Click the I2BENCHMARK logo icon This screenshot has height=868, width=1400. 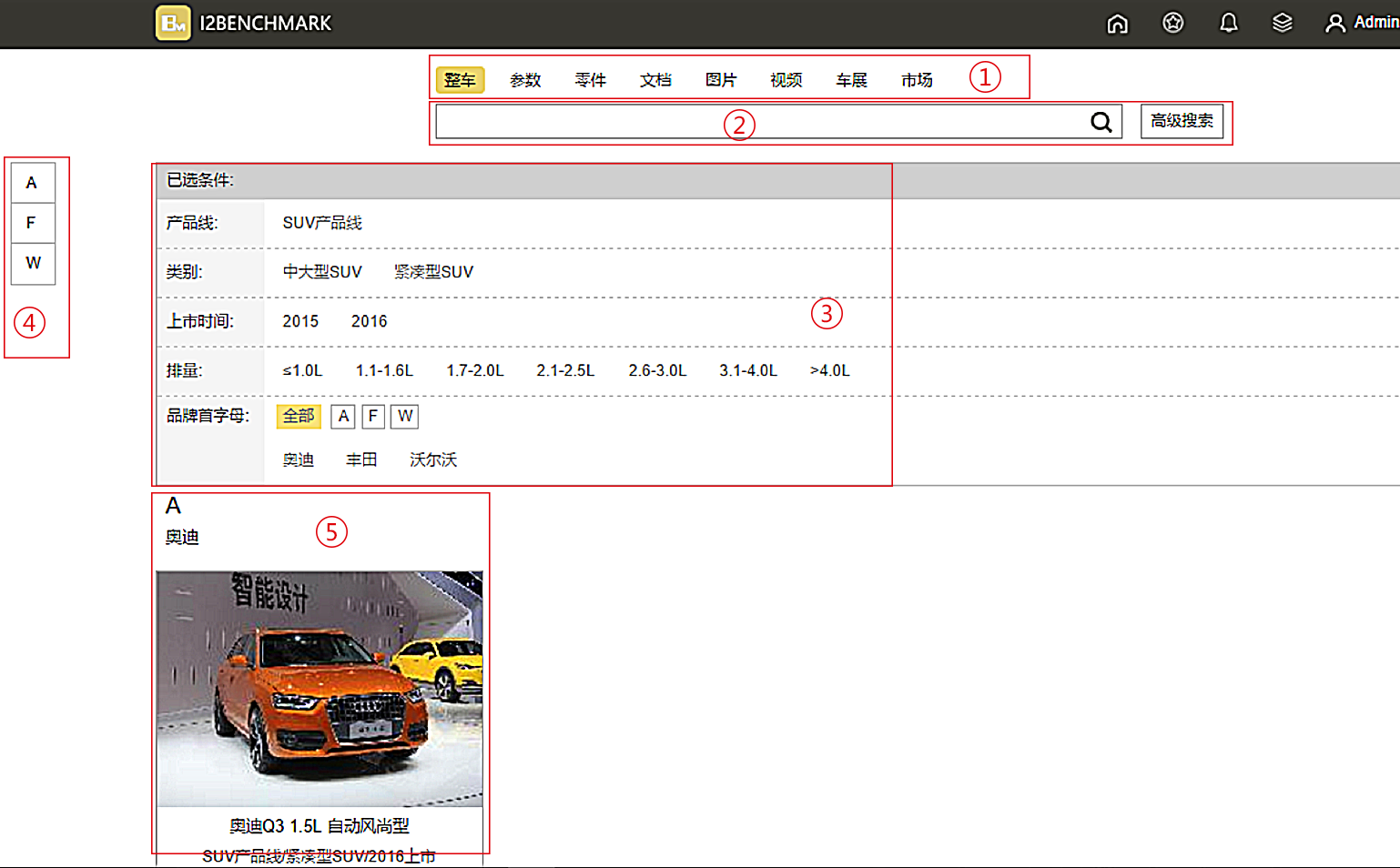pyautogui.click(x=173, y=23)
